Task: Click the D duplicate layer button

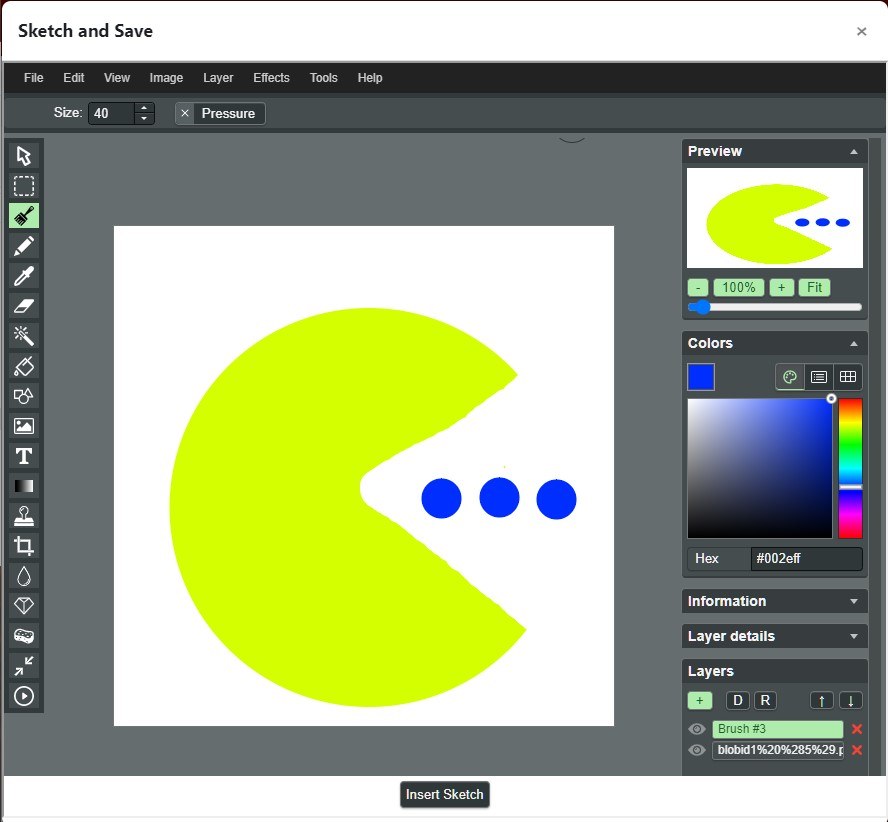Action: coord(737,701)
